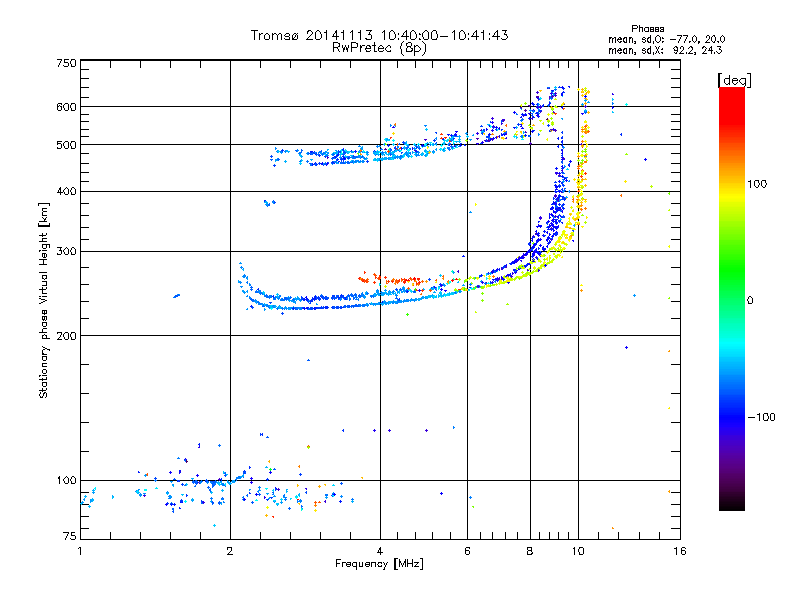
Task: Click the 'Stationary phase Virtual Height [km]' axis label
Action: [x=44, y=300]
